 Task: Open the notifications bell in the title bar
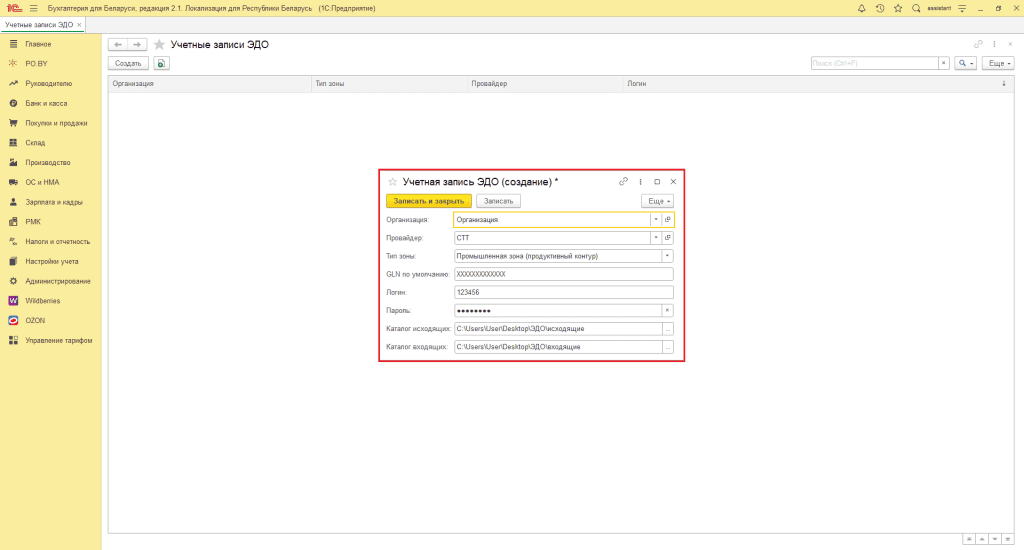(x=862, y=8)
